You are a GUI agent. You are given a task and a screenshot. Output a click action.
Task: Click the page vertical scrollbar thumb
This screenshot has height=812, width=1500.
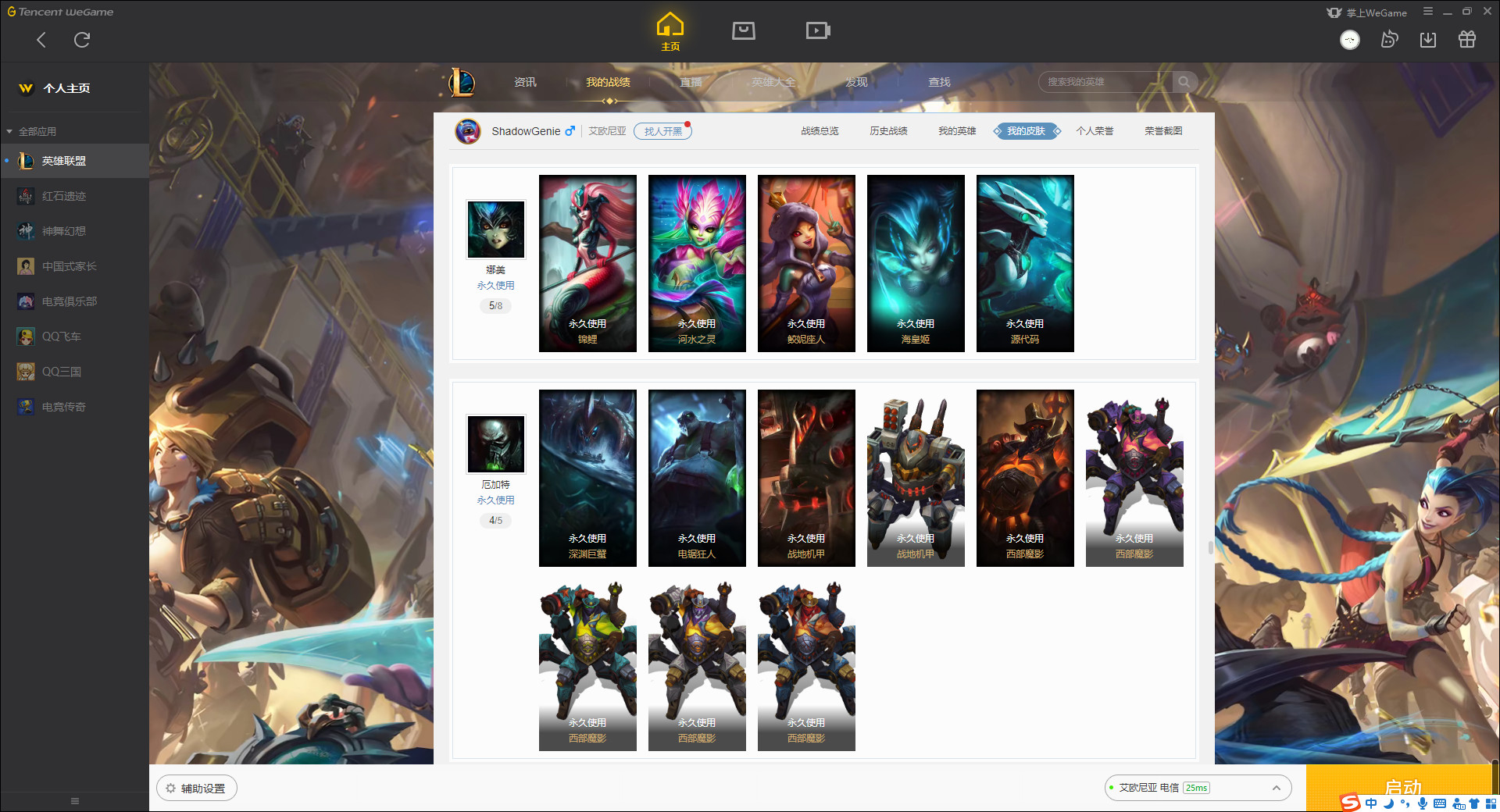[1211, 547]
